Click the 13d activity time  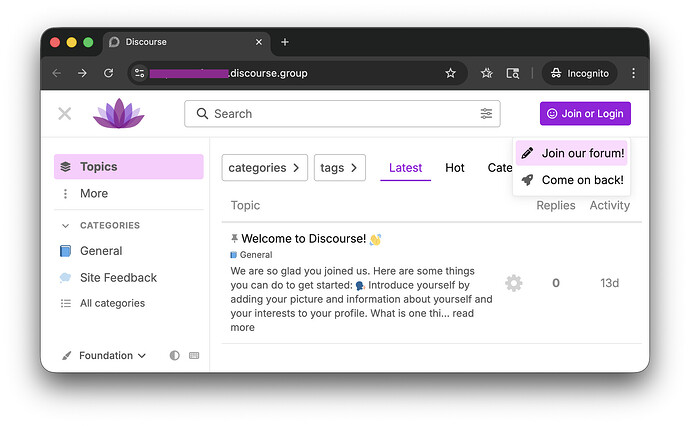click(609, 283)
